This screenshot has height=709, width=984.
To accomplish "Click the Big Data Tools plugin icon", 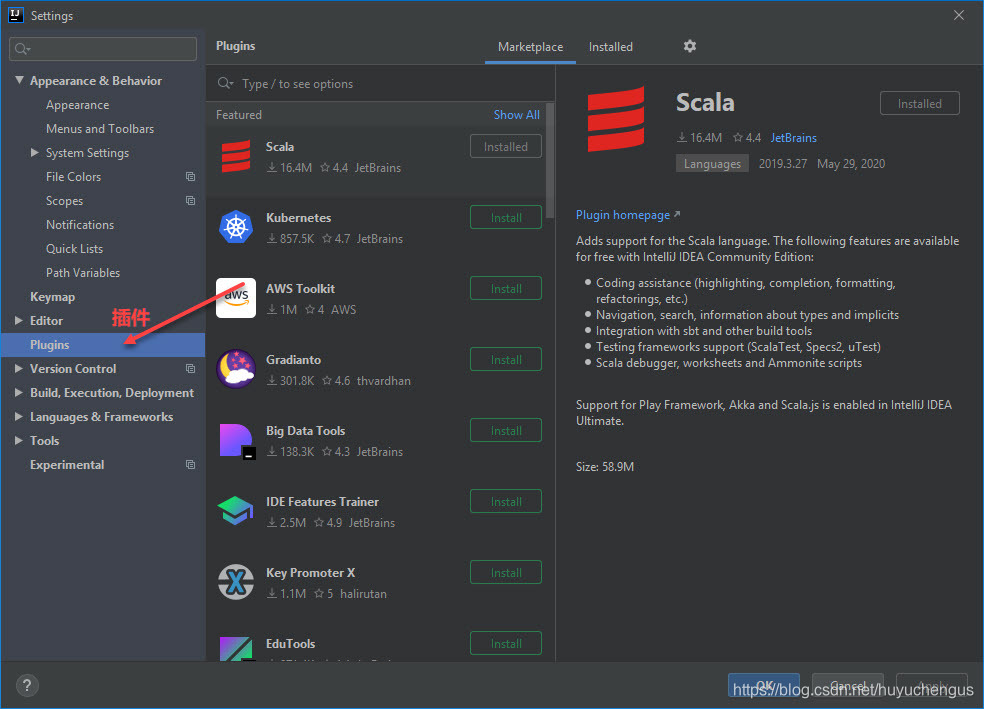I will click(x=237, y=440).
